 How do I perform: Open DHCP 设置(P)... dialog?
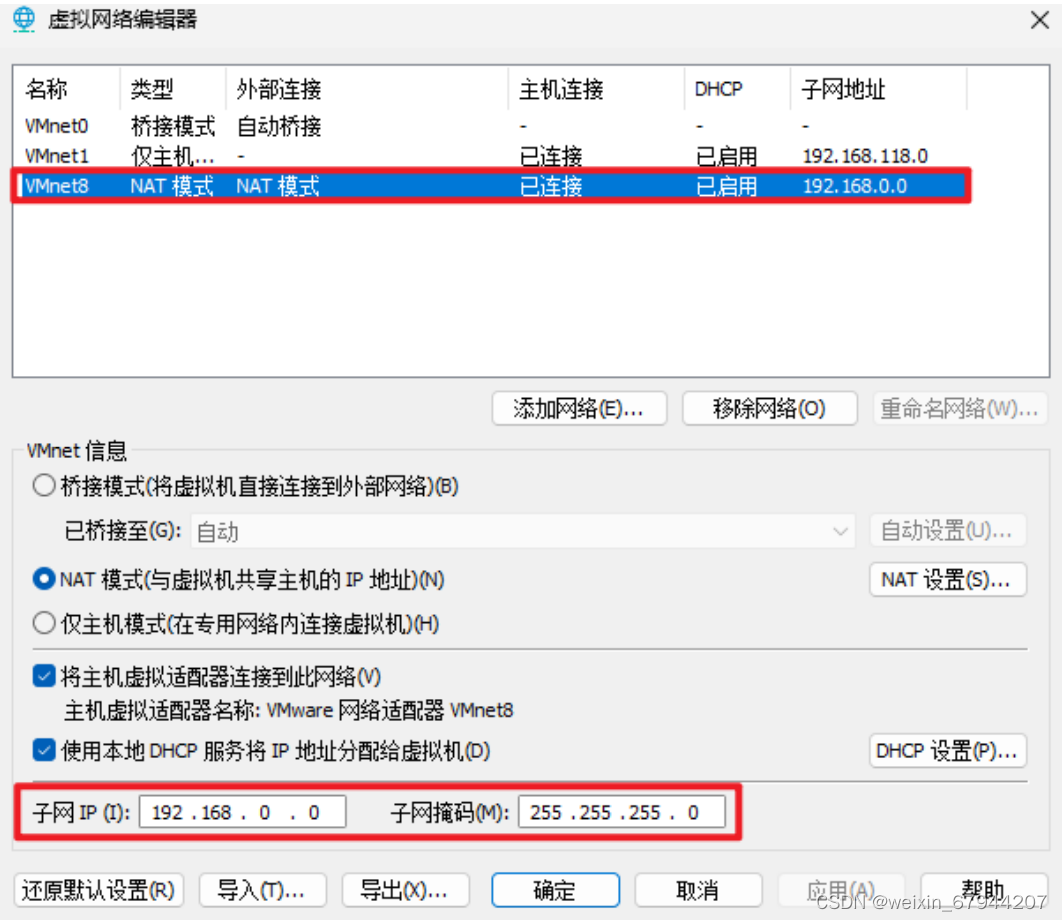[x=948, y=751]
